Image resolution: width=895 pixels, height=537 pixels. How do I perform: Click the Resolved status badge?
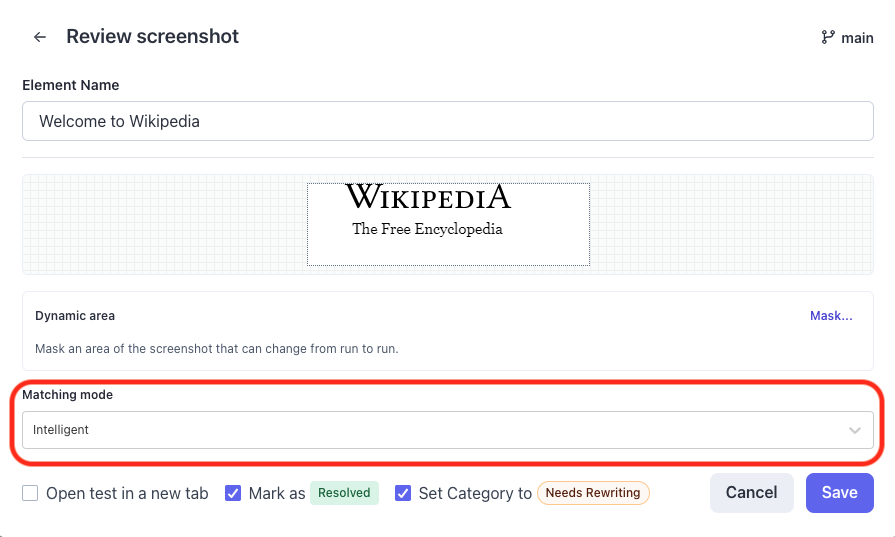pos(344,493)
